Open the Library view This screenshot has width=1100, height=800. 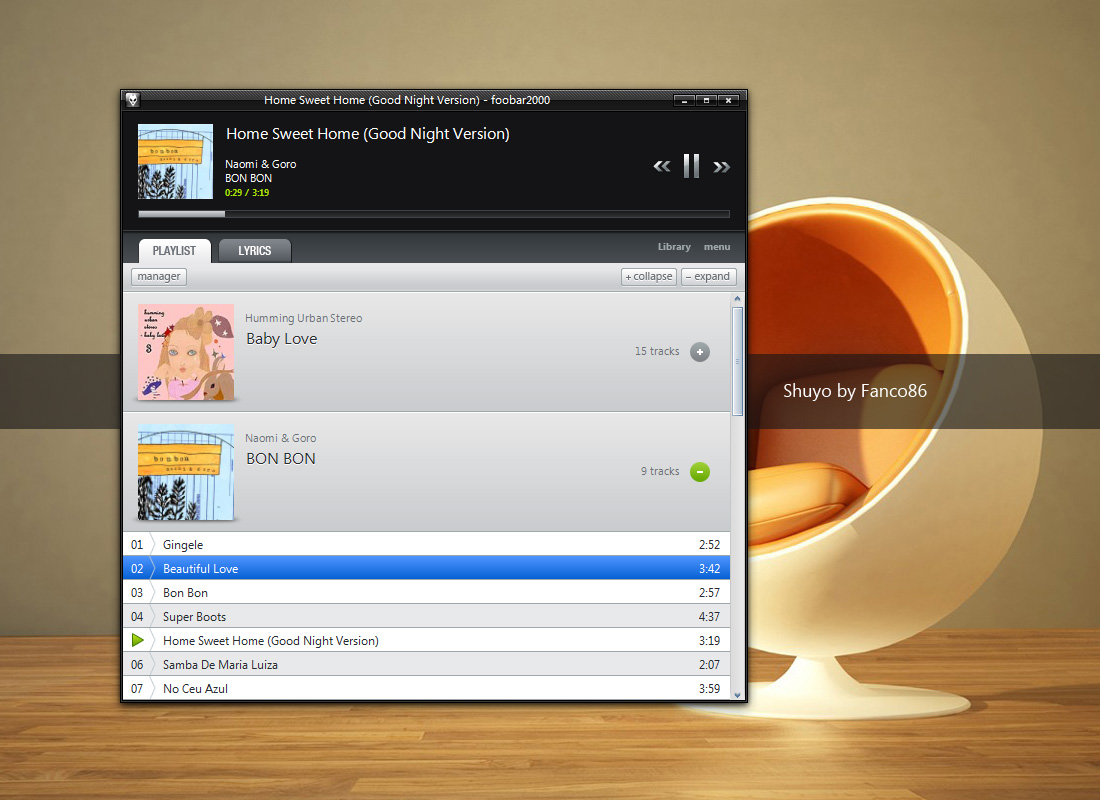click(x=674, y=247)
